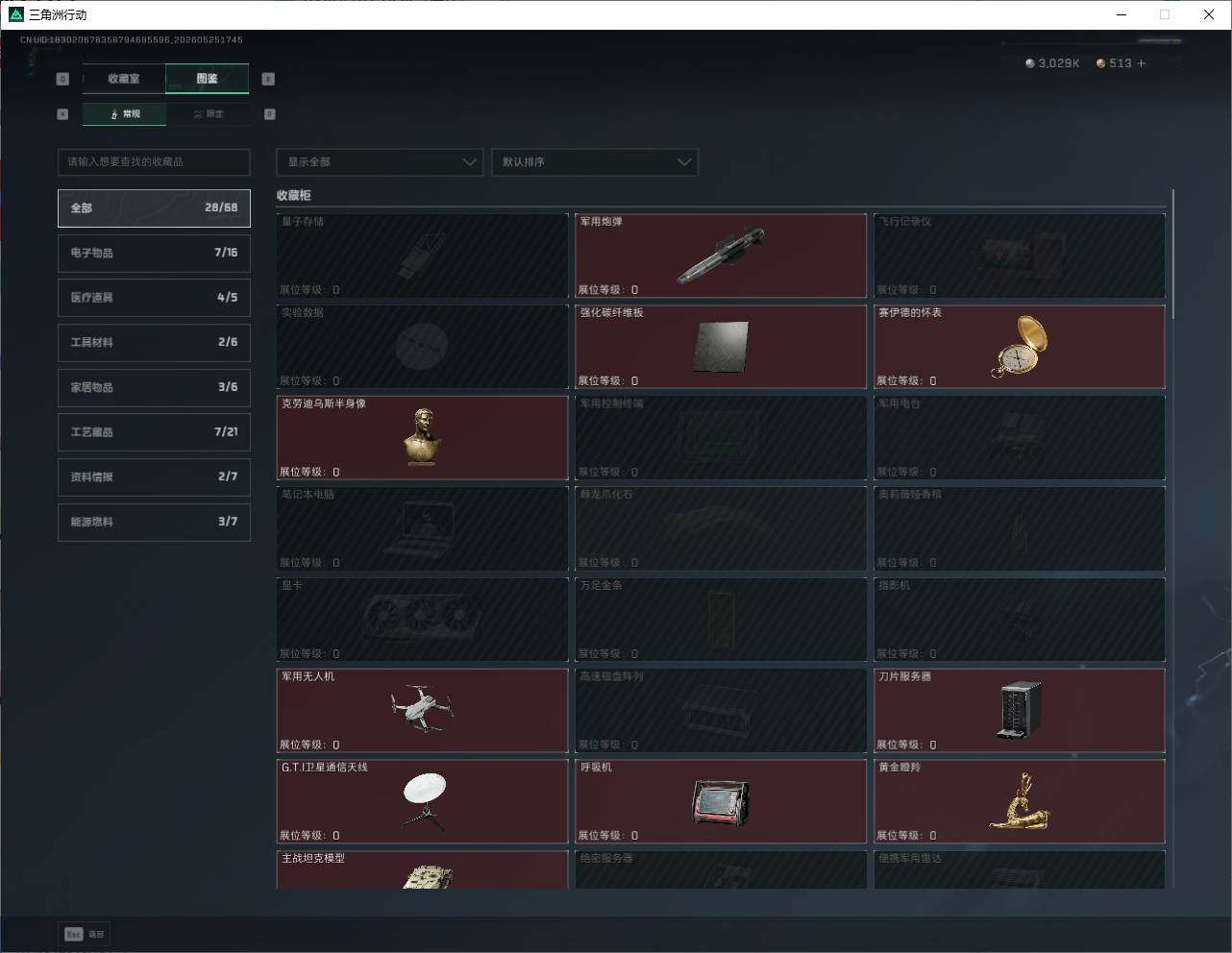1232x953 pixels.
Task: Open the 刀片服务器 blade server item
Action: point(1020,711)
